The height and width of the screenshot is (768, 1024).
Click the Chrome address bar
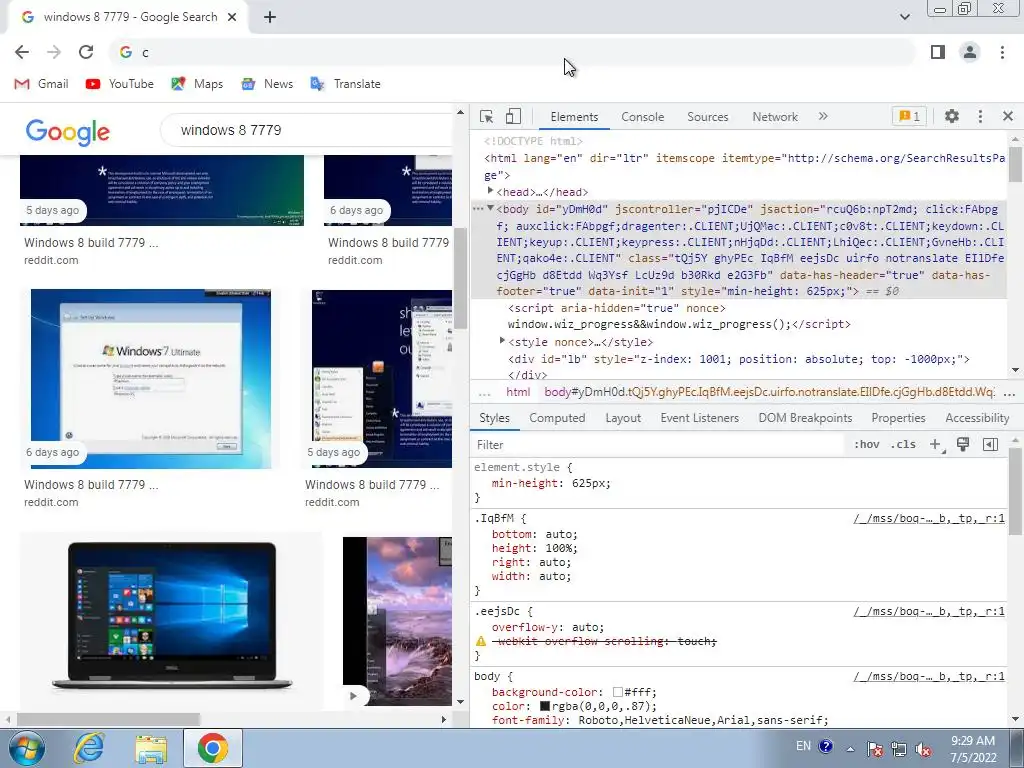click(513, 52)
